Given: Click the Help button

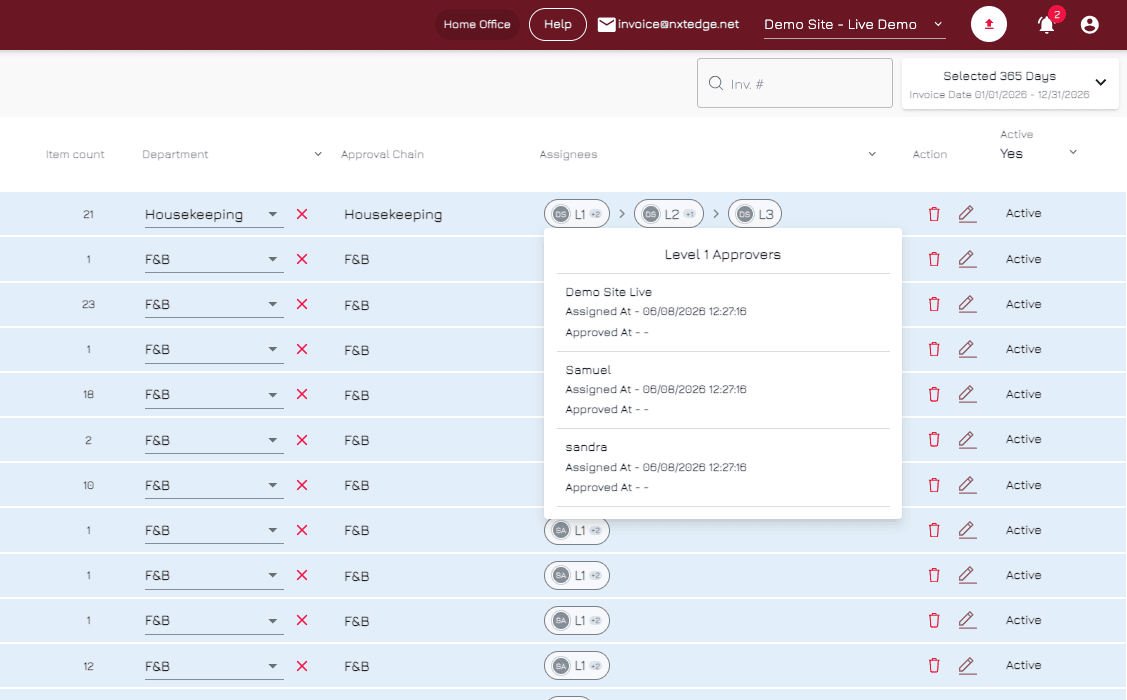Looking at the screenshot, I should point(558,24).
